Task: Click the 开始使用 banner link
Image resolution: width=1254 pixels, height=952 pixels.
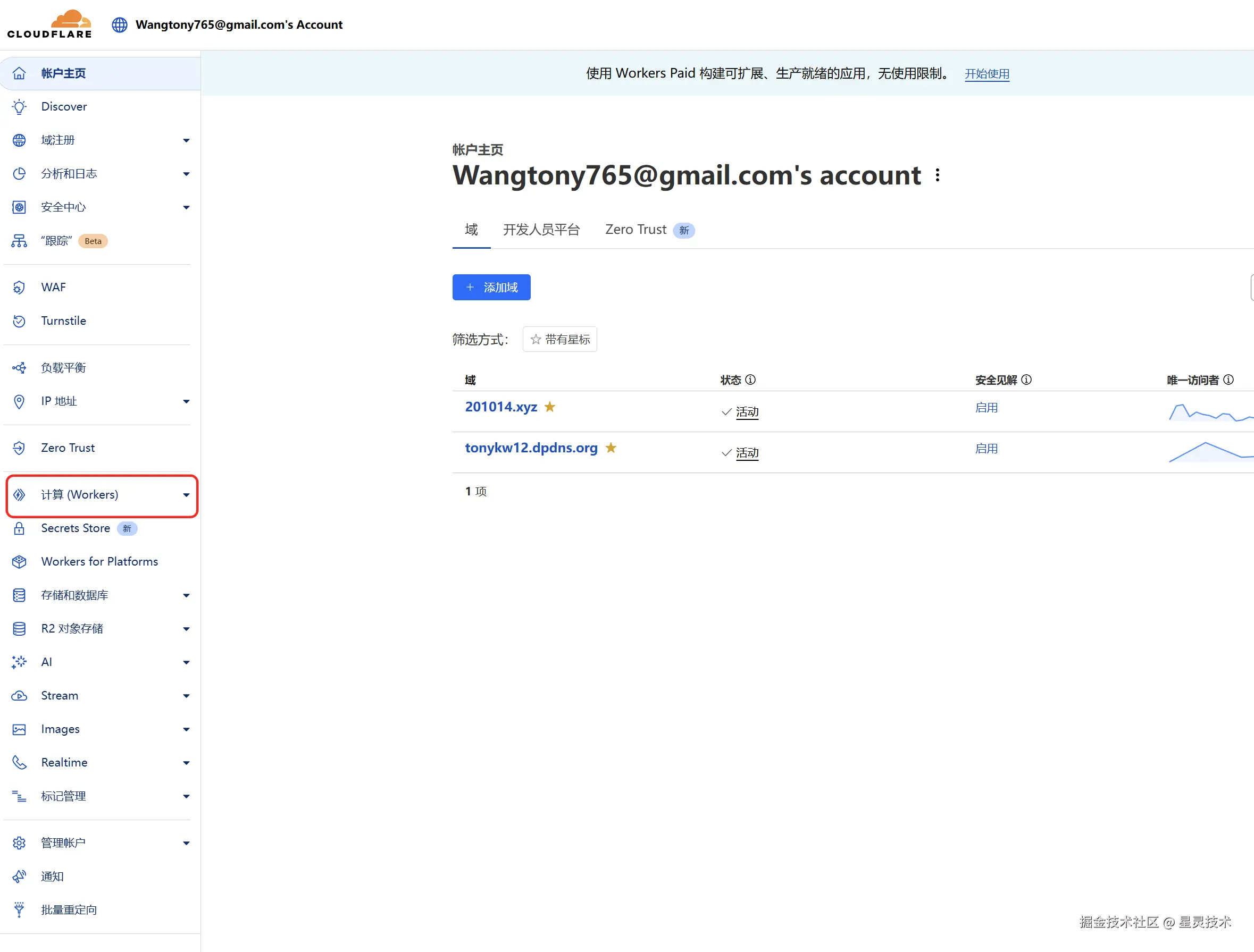Action: [987, 74]
